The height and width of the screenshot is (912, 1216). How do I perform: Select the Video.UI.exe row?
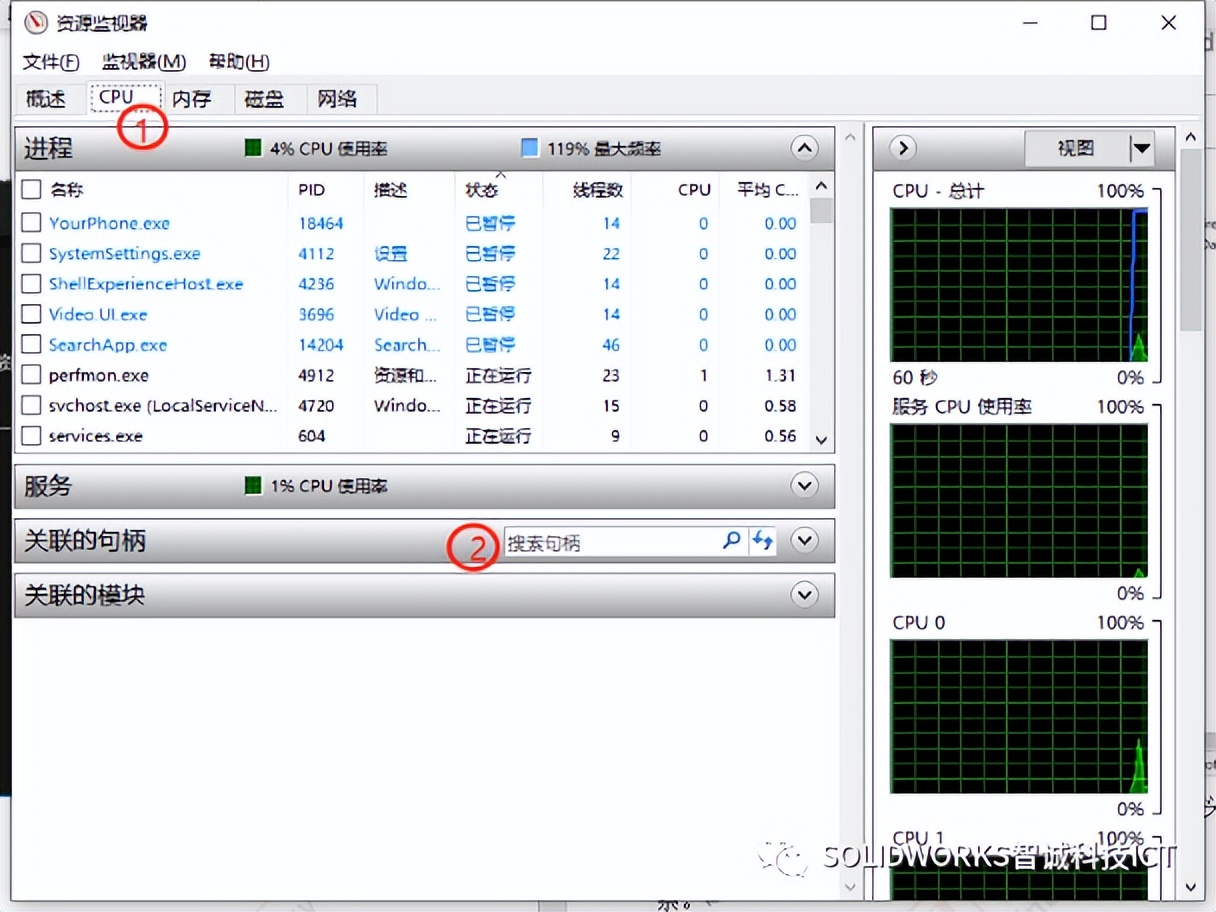(x=412, y=314)
